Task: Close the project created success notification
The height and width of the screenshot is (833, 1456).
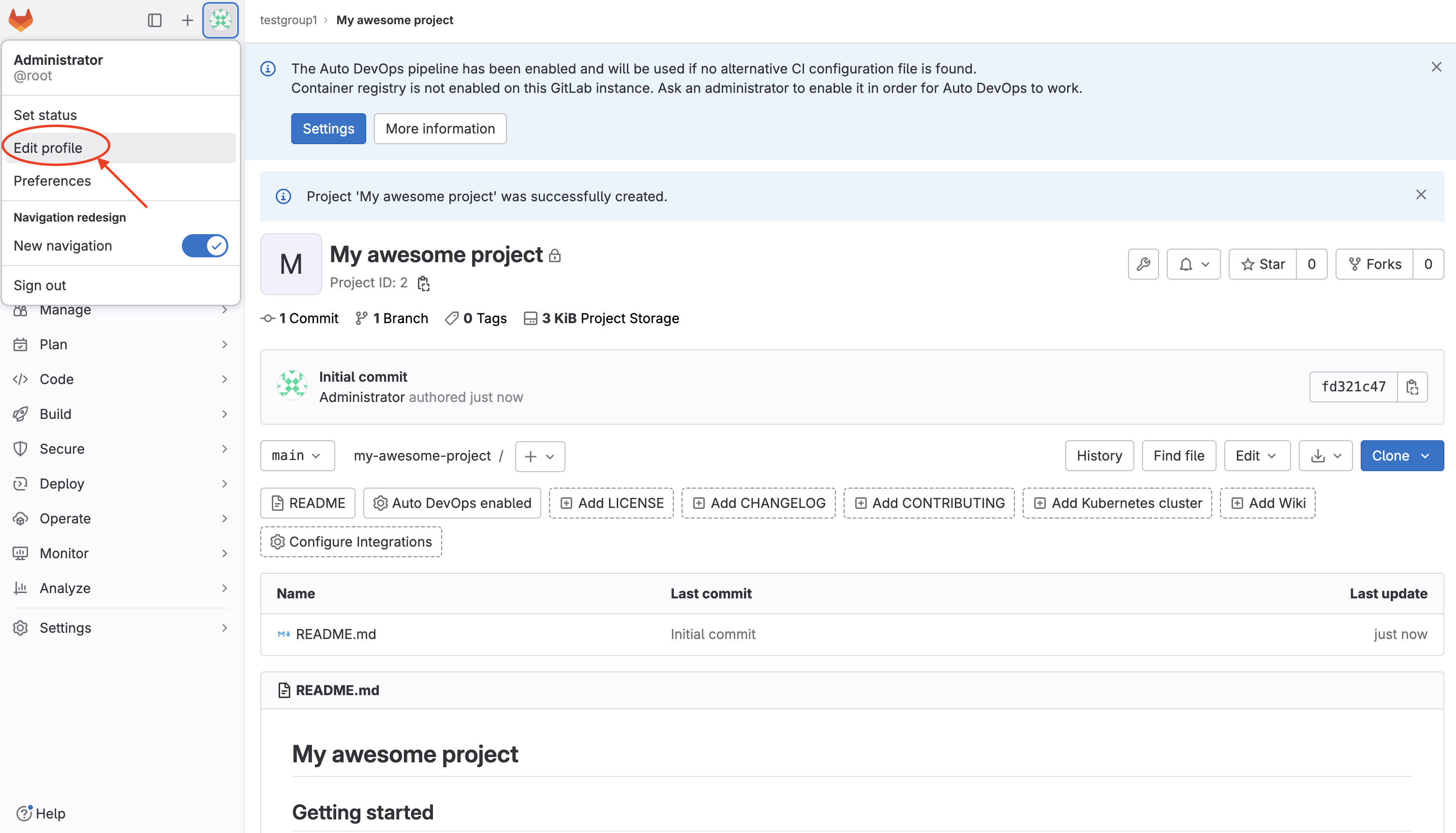Action: point(1421,195)
